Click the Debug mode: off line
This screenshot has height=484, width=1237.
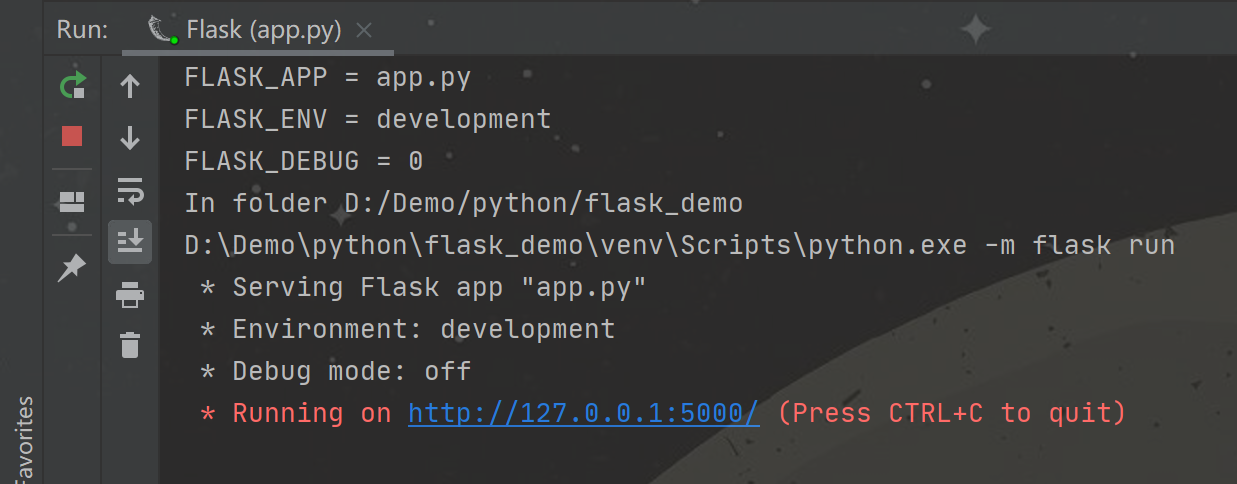[x=336, y=371]
